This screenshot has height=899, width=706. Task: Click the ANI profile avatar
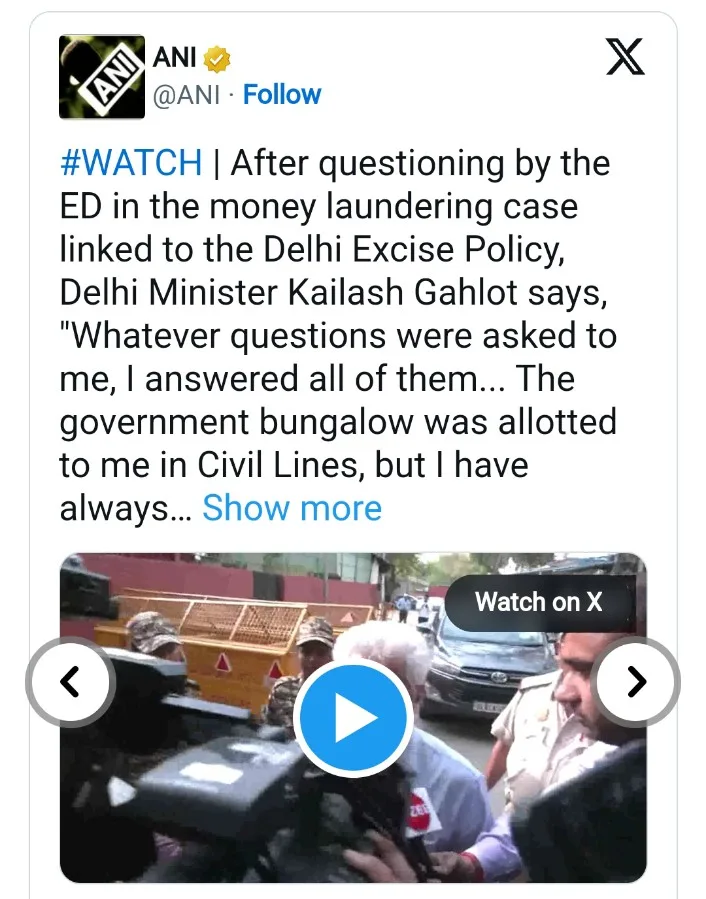[x=102, y=77]
